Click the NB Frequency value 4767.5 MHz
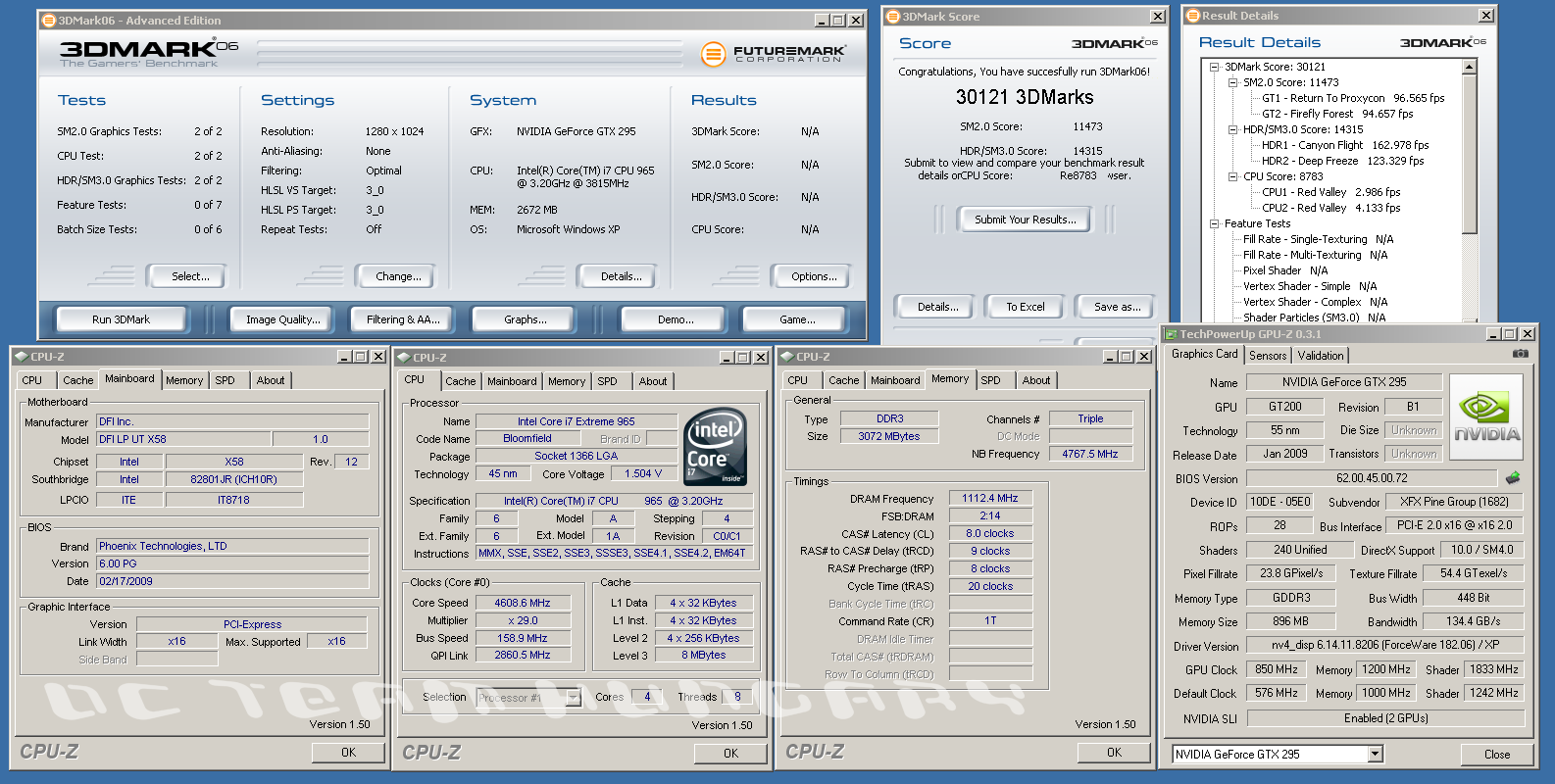 pos(1090,454)
